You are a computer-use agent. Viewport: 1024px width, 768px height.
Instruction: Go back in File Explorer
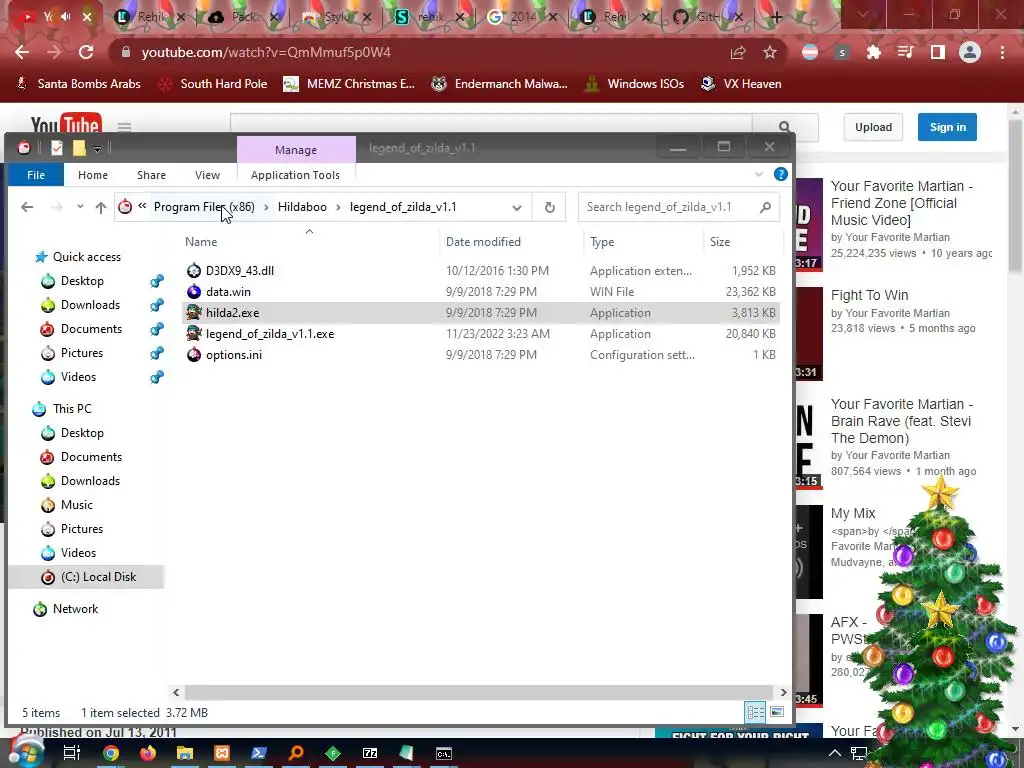27,207
